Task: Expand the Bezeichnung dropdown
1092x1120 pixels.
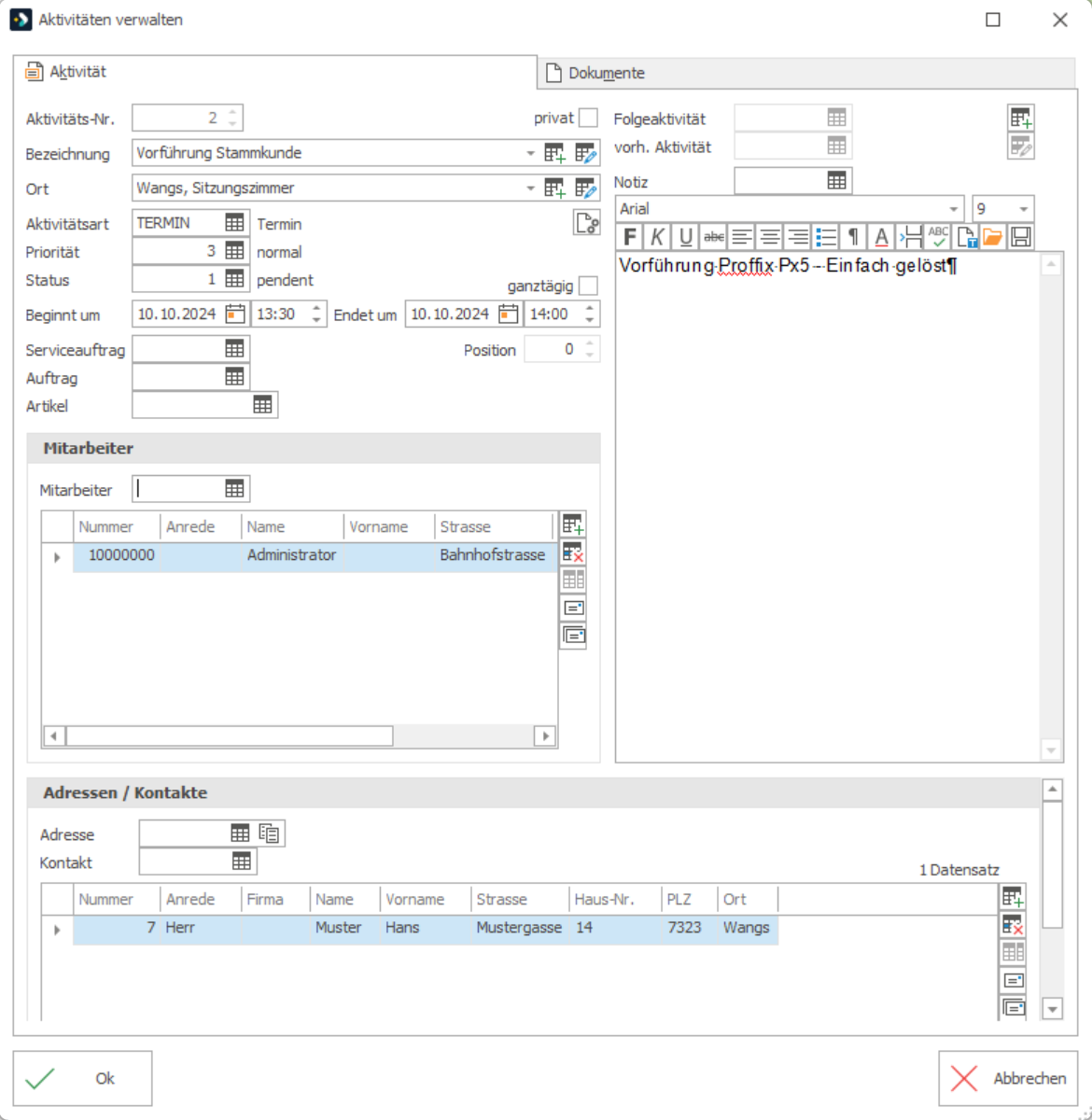Action: tap(530, 153)
